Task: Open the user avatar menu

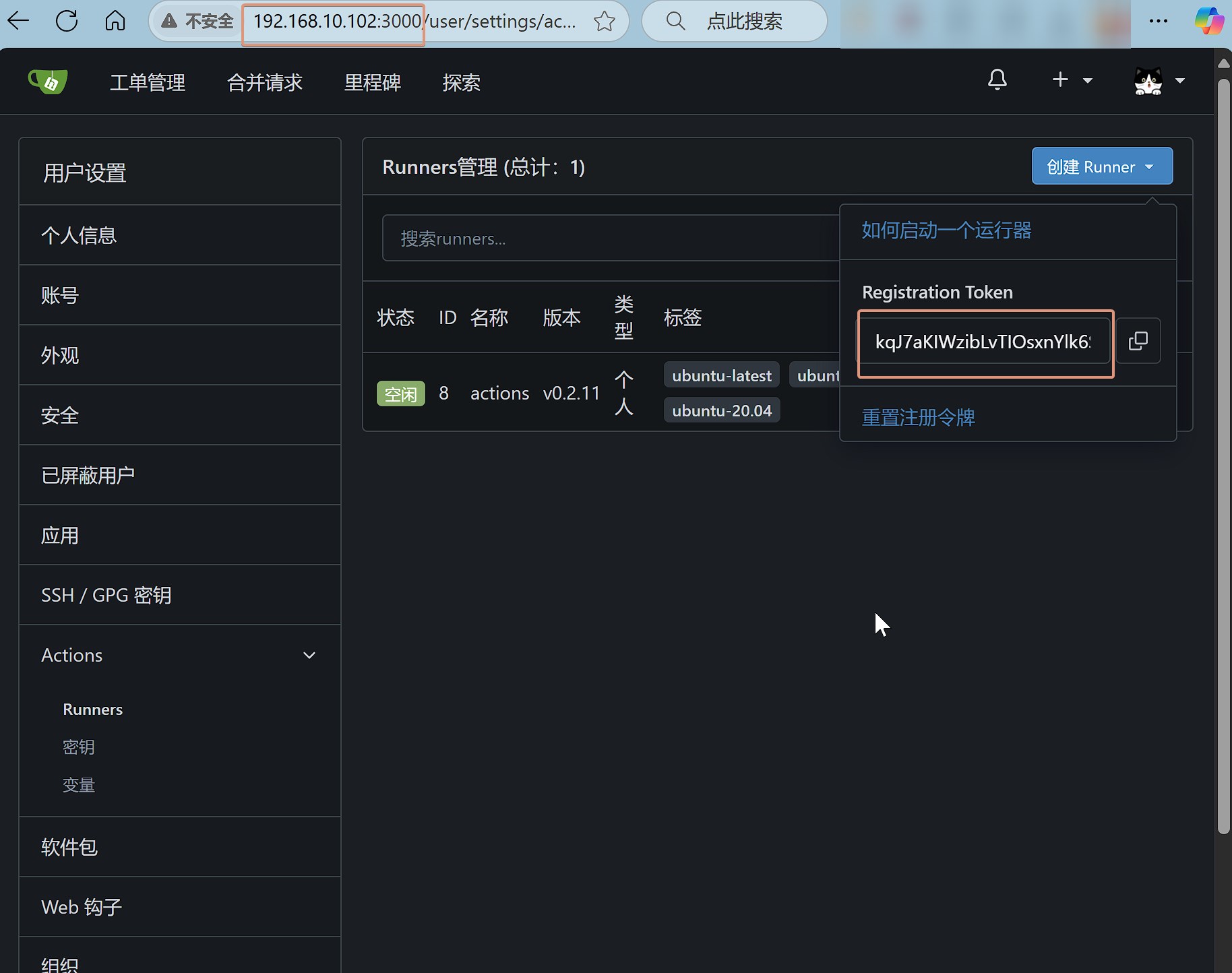Action: click(1159, 81)
